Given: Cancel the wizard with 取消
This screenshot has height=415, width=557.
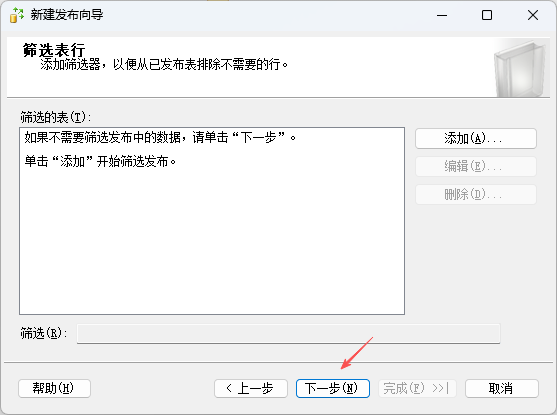Looking at the screenshot, I should (x=502, y=388).
